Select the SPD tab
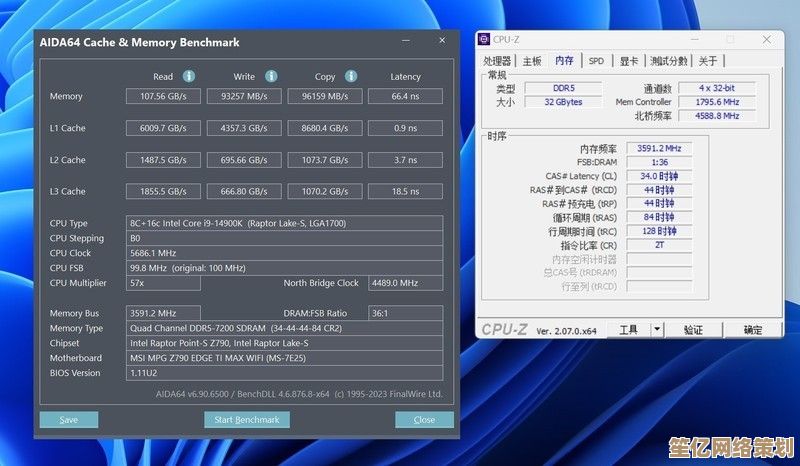 (x=596, y=61)
